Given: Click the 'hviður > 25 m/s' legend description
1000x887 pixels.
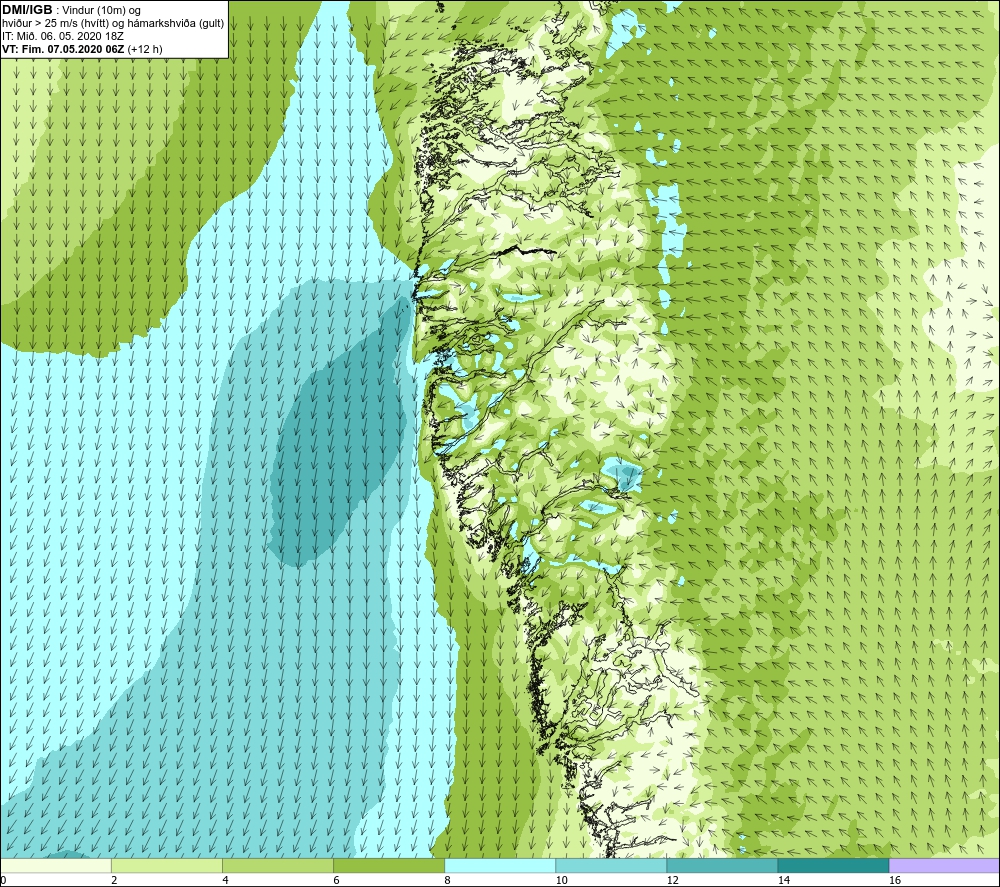Looking at the screenshot, I should click(113, 24).
